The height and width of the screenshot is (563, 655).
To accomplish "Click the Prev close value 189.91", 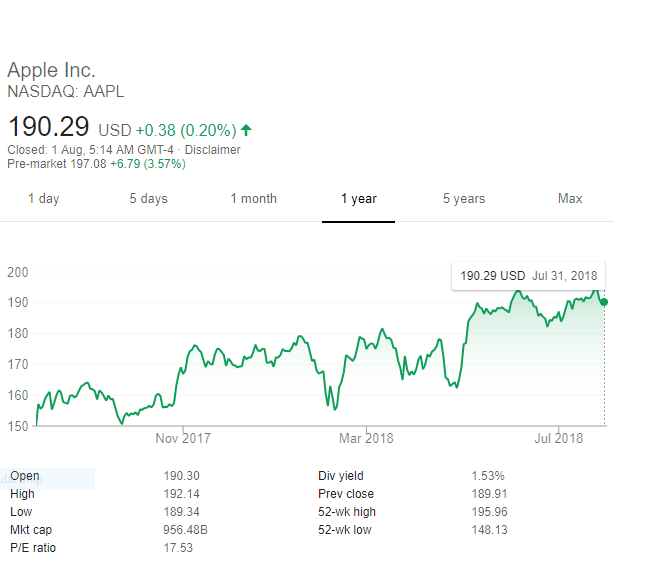I will (489, 494).
